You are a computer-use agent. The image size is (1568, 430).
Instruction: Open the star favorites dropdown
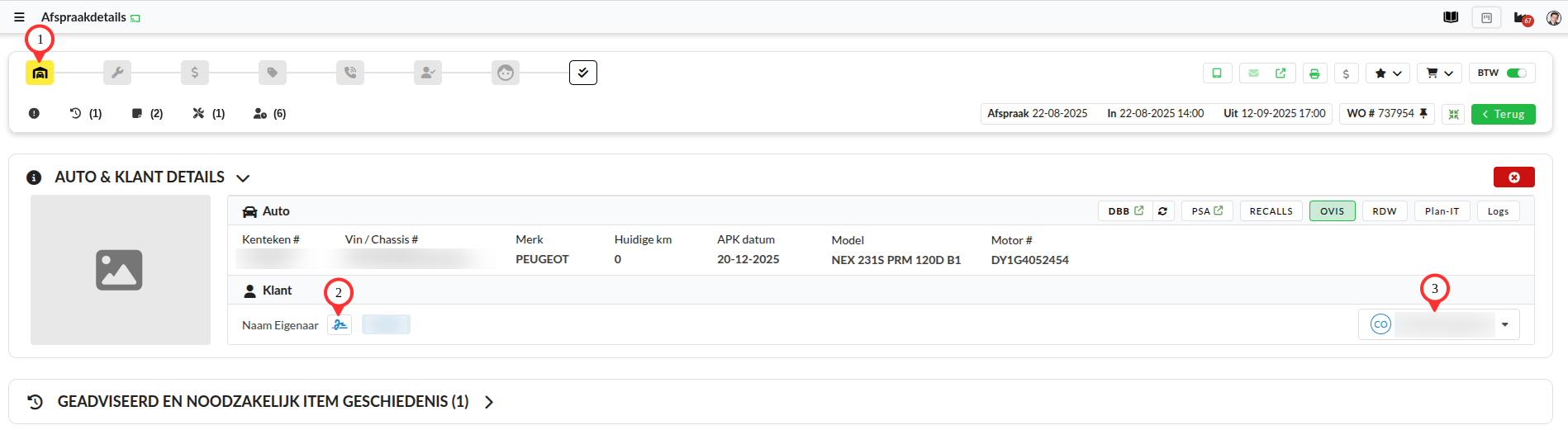pyautogui.click(x=1387, y=73)
